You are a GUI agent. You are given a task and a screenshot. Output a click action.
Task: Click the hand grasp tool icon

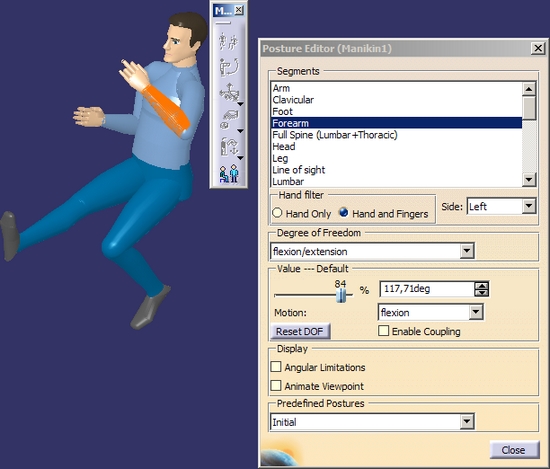tap(229, 119)
